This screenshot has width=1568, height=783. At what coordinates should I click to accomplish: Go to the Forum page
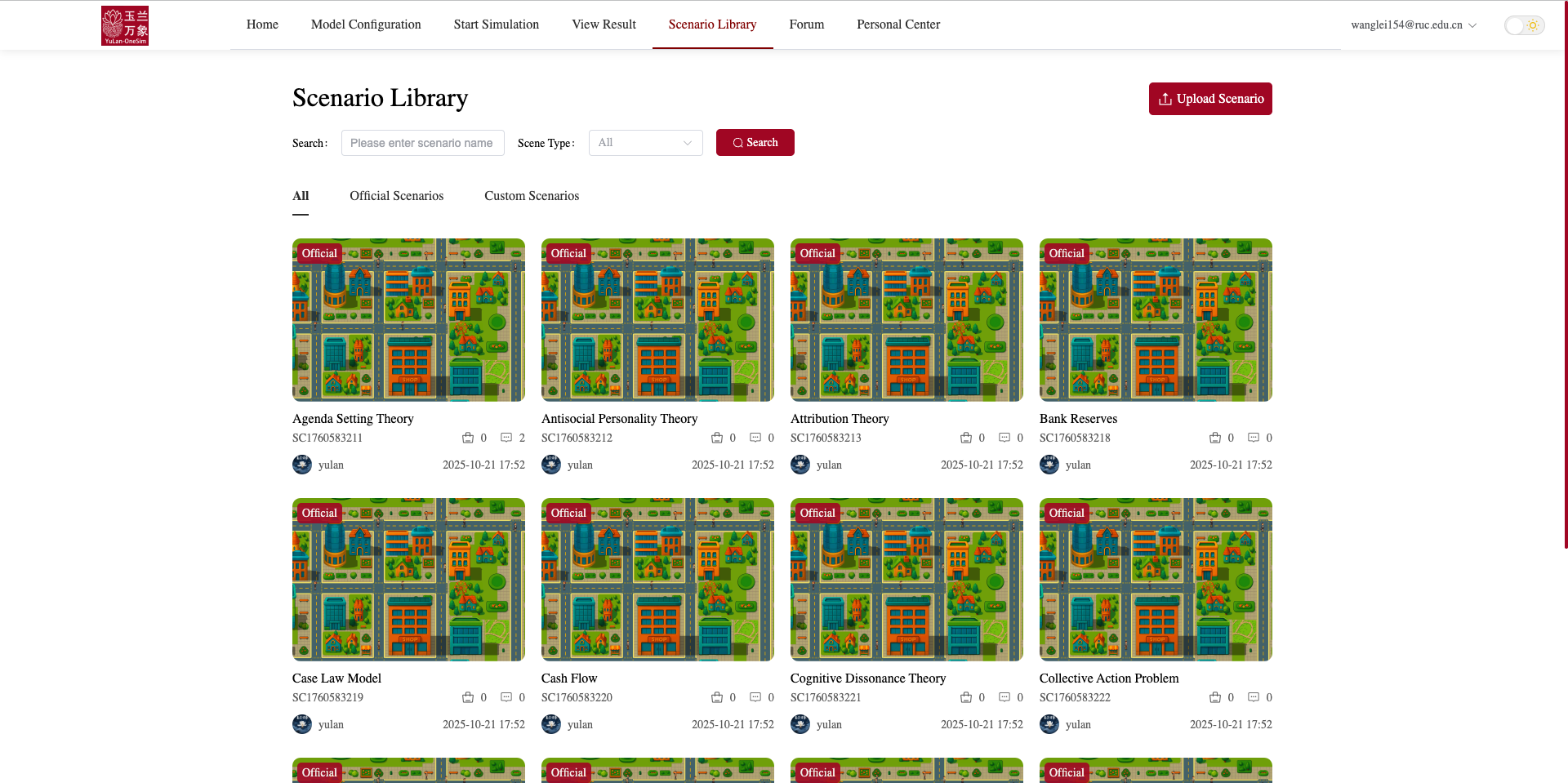pyautogui.click(x=806, y=24)
